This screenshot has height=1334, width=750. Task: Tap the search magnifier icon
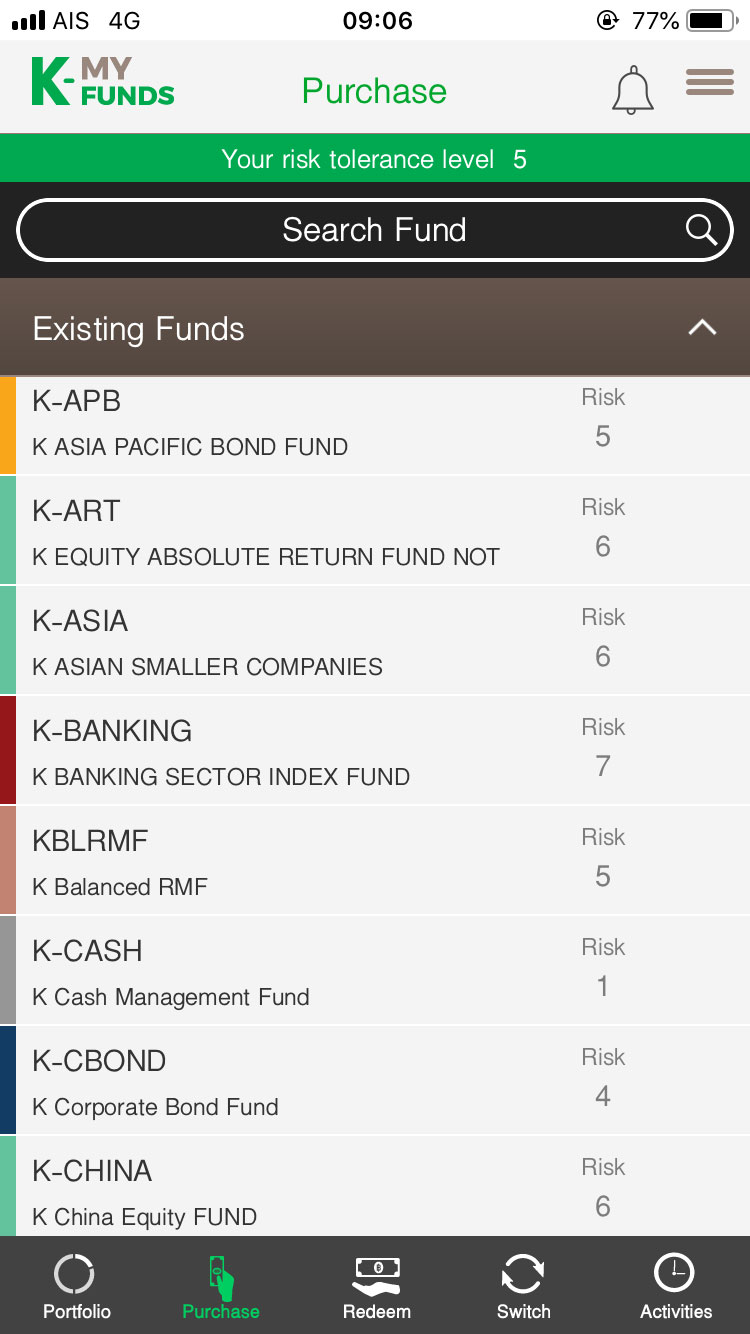tap(702, 230)
